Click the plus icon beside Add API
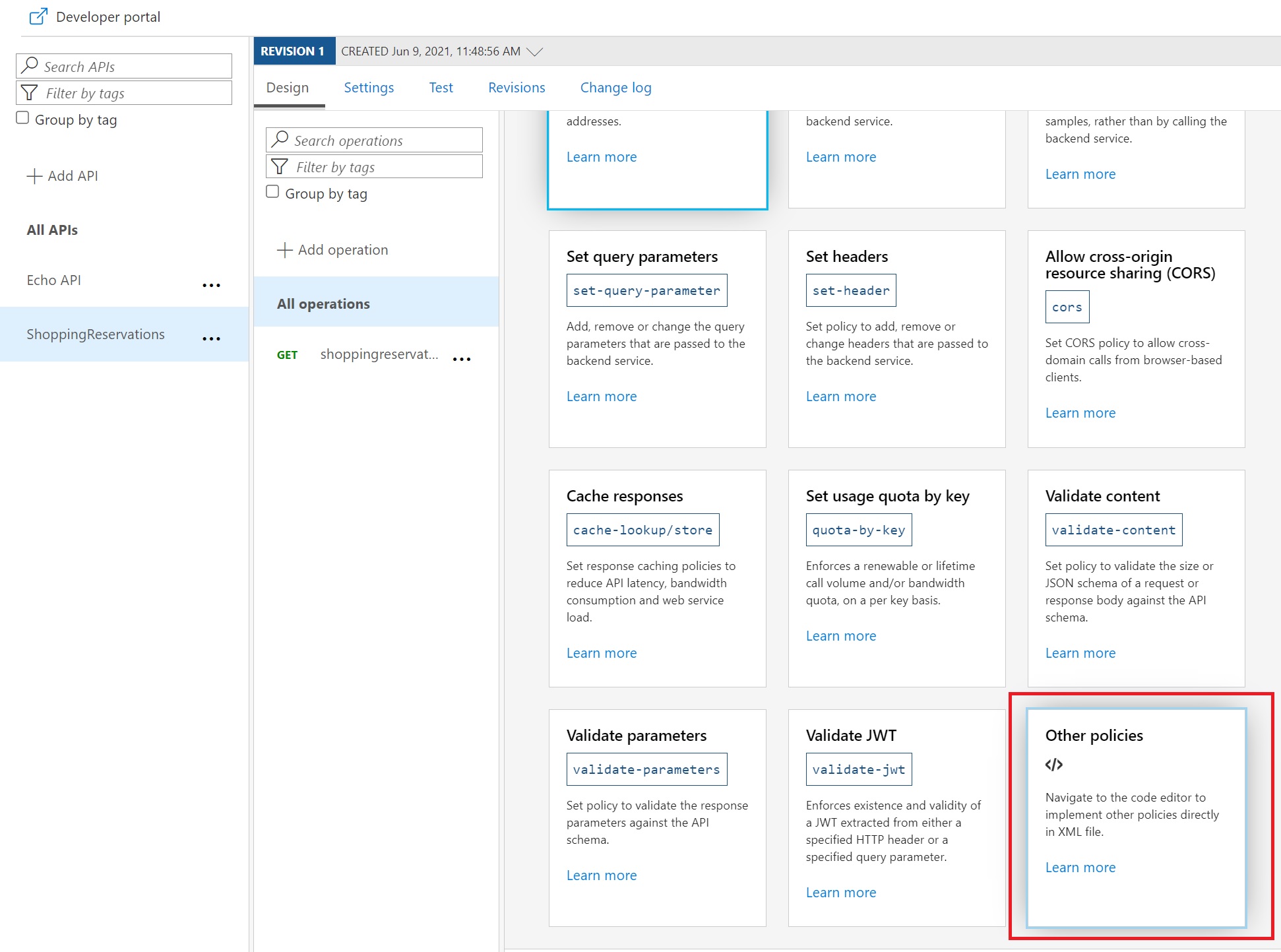The height and width of the screenshot is (952, 1281). point(34,176)
